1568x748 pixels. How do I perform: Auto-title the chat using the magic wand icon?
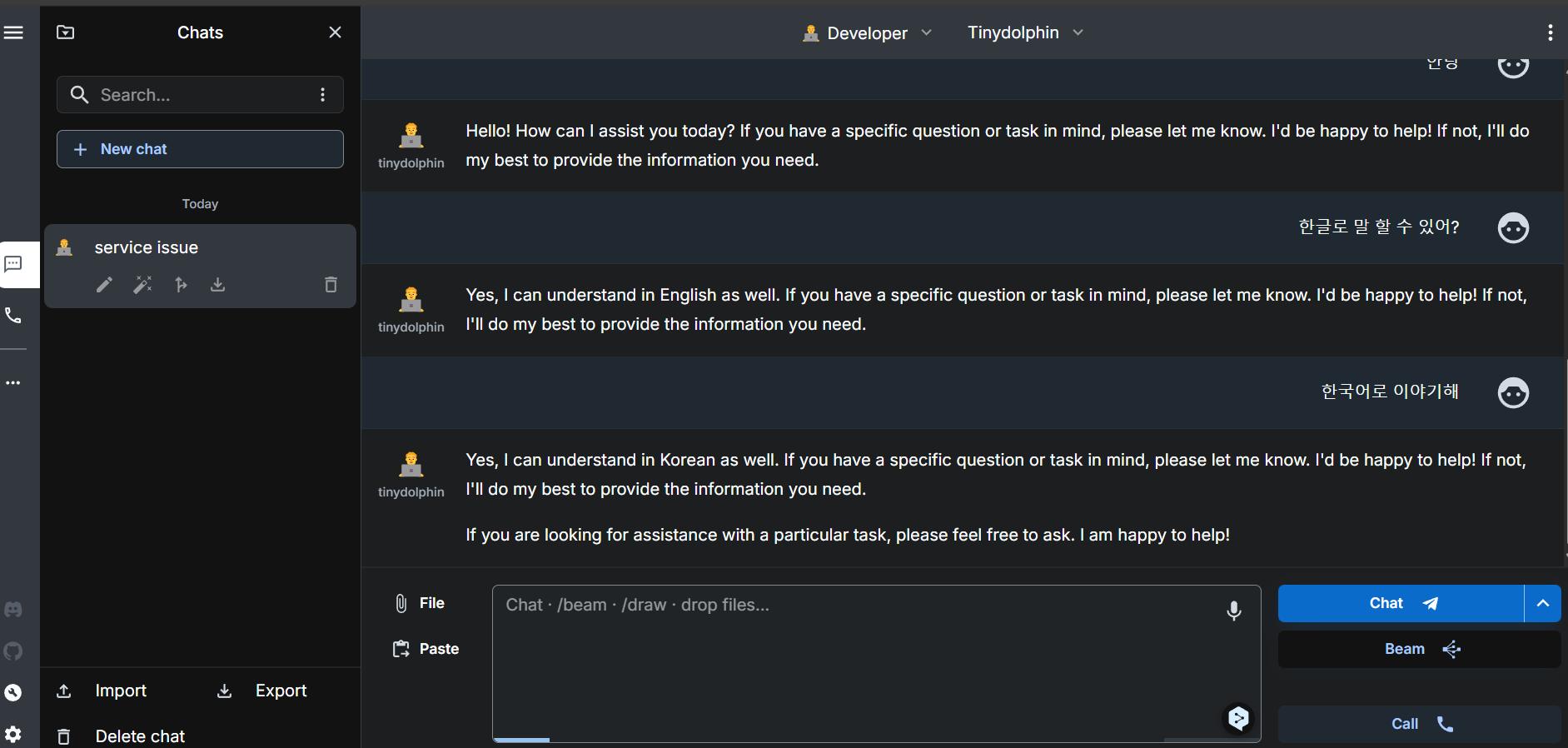(x=142, y=285)
